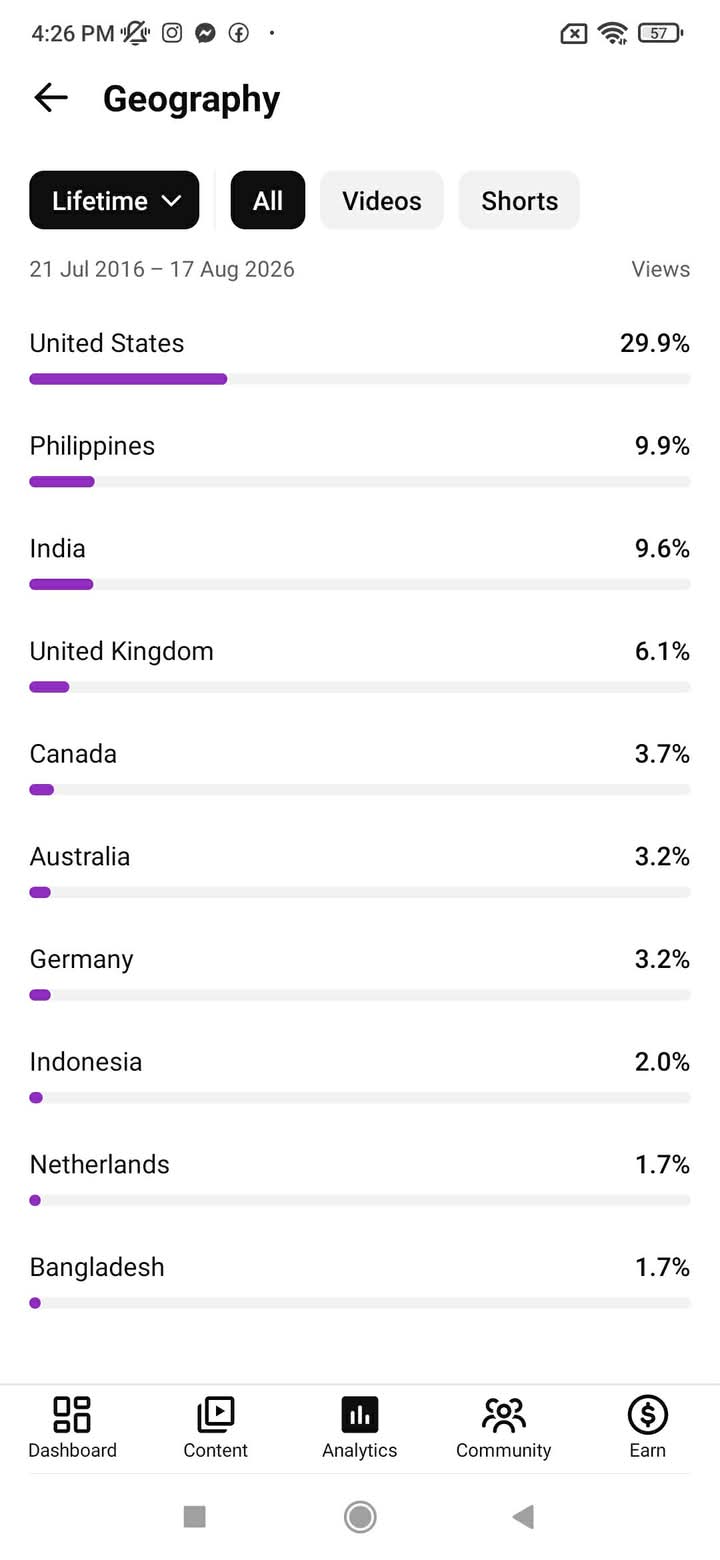The height and width of the screenshot is (1560, 720).
Task: Click the India views progress bar
Action: pos(360,584)
